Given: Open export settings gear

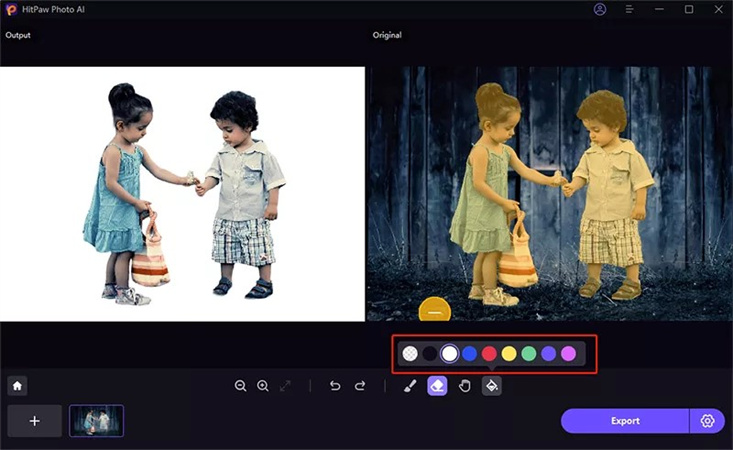Looking at the screenshot, I should pyautogui.click(x=708, y=421).
